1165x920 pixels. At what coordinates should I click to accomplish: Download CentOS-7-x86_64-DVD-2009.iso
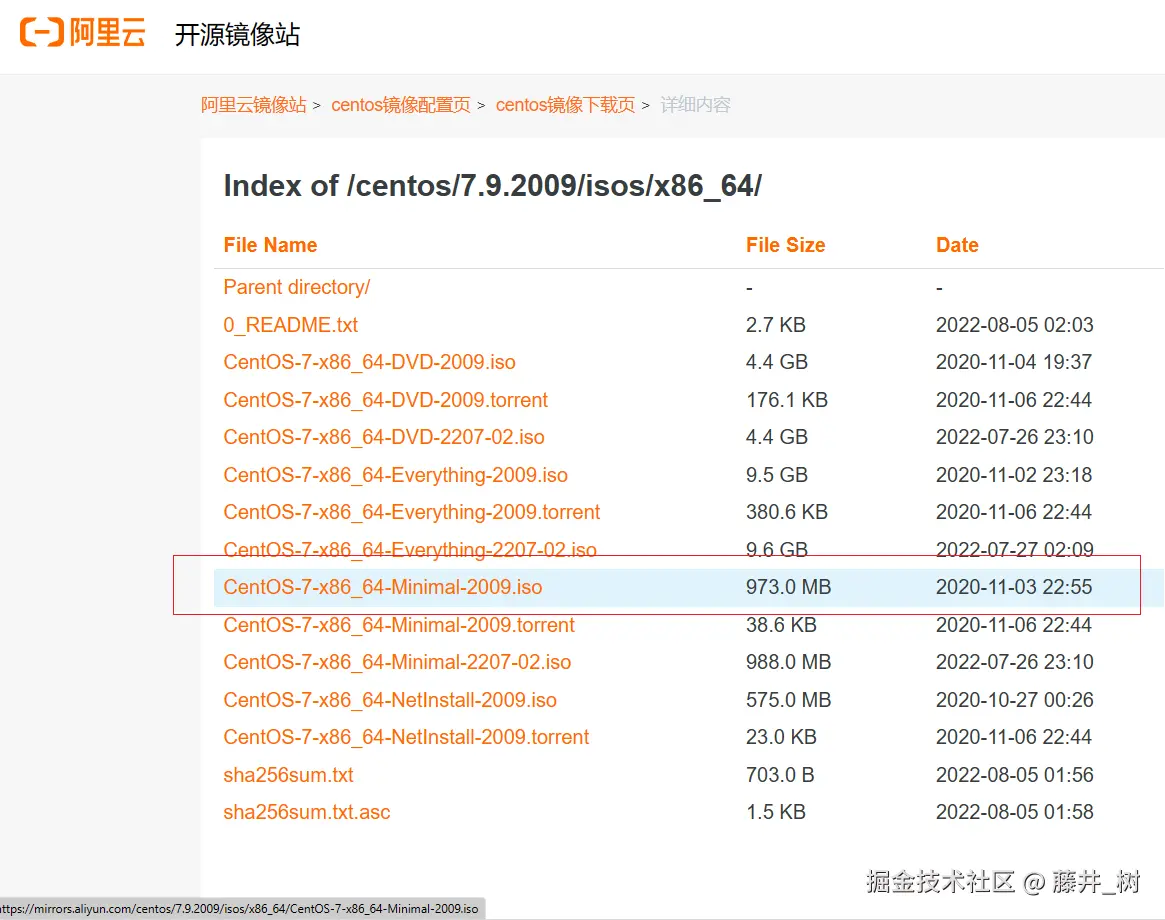[x=369, y=362]
